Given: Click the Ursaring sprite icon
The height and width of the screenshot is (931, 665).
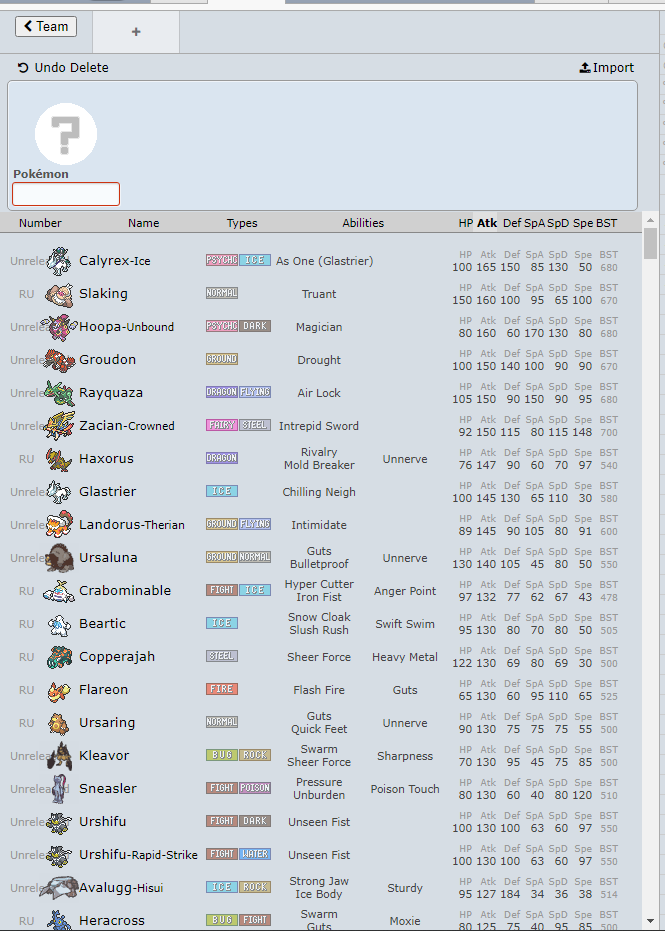Looking at the screenshot, I should (59, 723).
